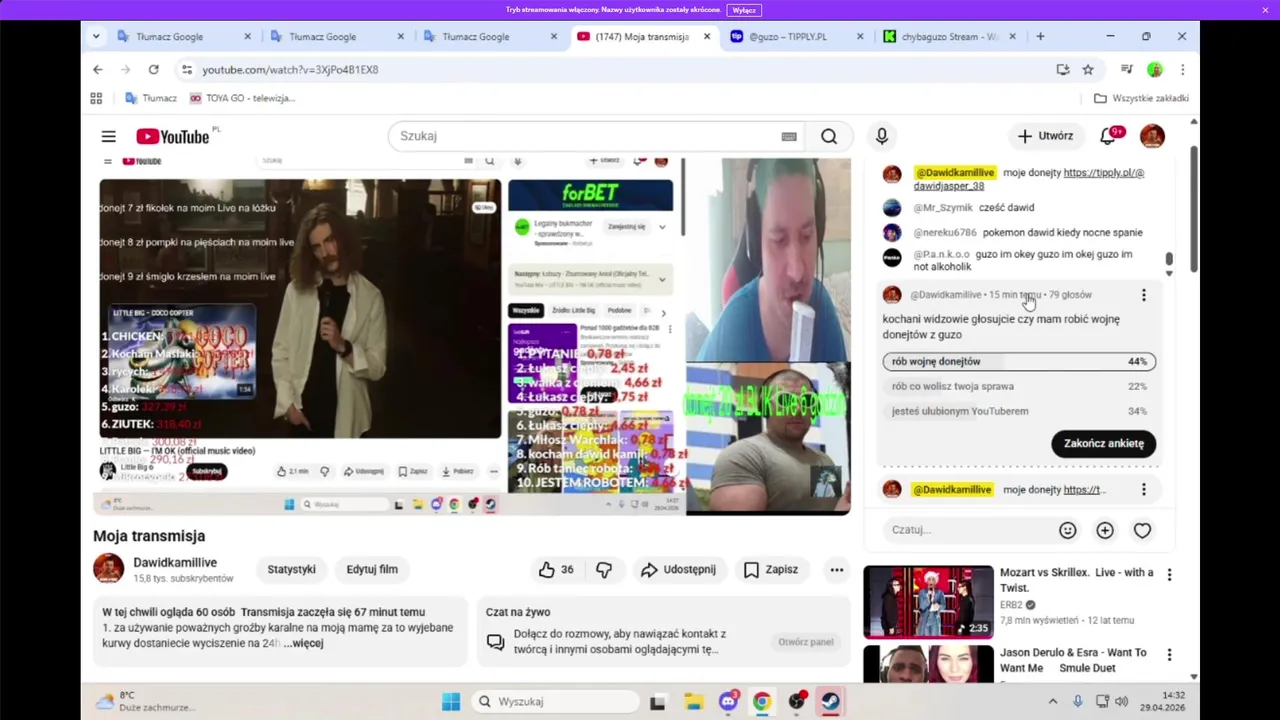This screenshot has height=720, width=1280.
Task: Start voice search with the microphone icon
Action: point(881,136)
